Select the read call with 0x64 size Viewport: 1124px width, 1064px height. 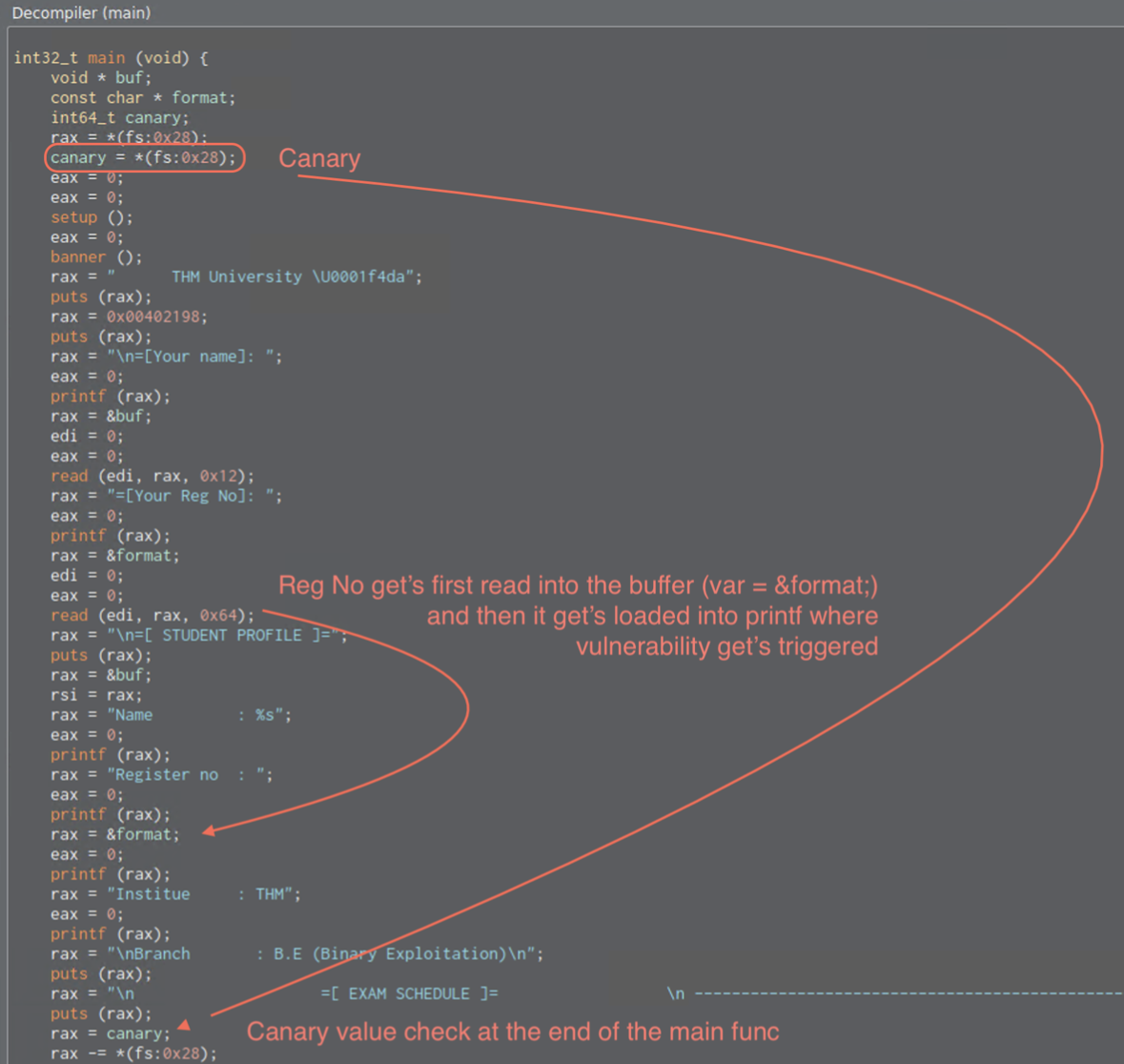click(x=152, y=615)
